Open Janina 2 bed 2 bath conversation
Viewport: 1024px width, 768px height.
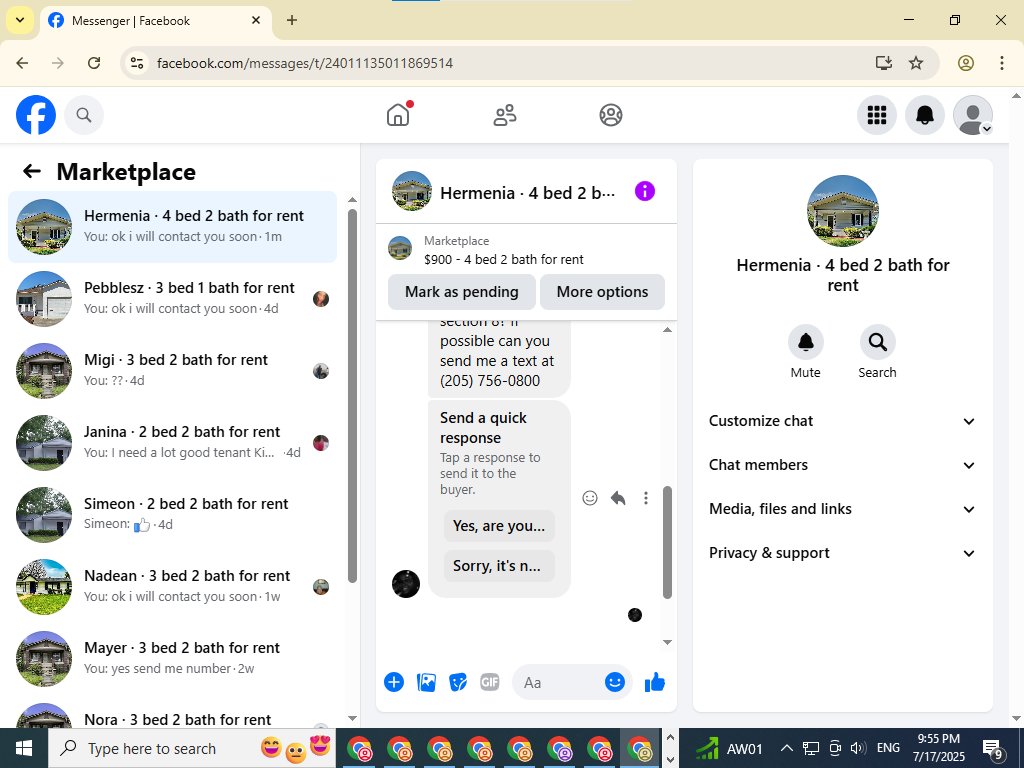click(x=172, y=442)
